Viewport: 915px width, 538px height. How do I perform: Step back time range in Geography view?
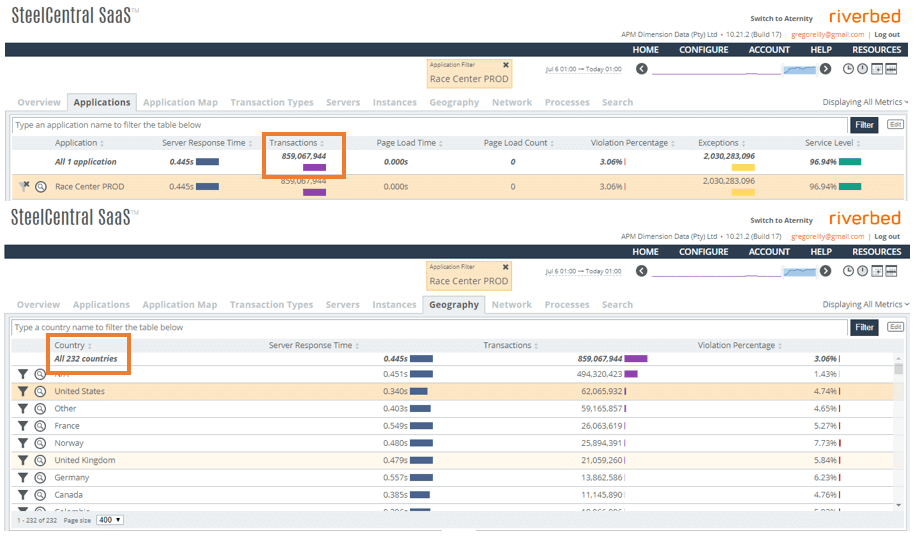pyautogui.click(x=641, y=271)
